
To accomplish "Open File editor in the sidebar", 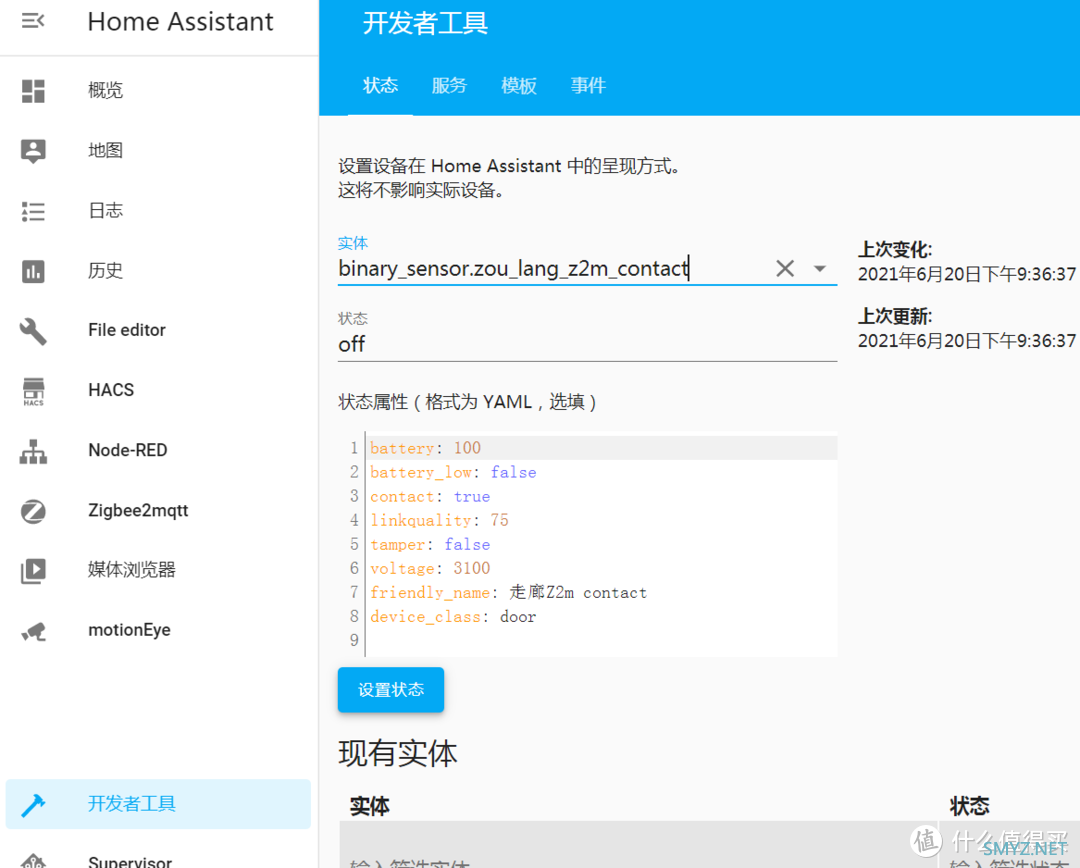I will coord(158,331).
